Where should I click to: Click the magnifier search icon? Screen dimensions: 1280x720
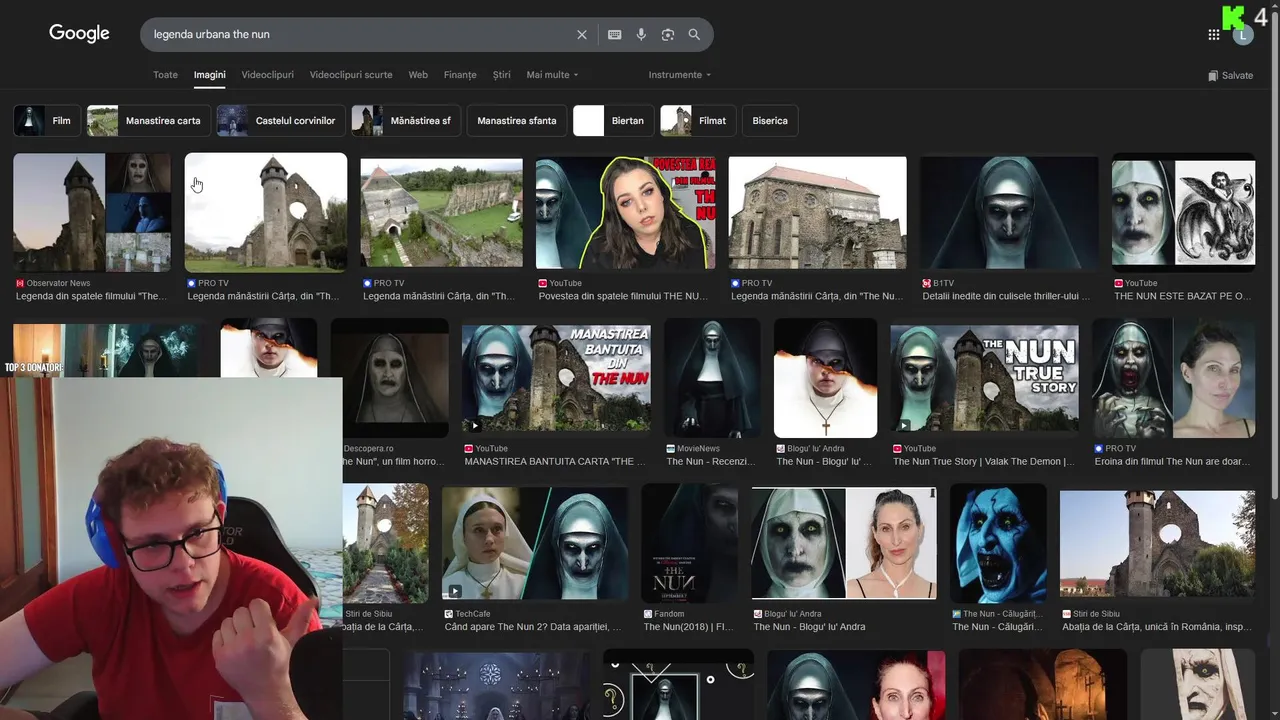[694, 35]
